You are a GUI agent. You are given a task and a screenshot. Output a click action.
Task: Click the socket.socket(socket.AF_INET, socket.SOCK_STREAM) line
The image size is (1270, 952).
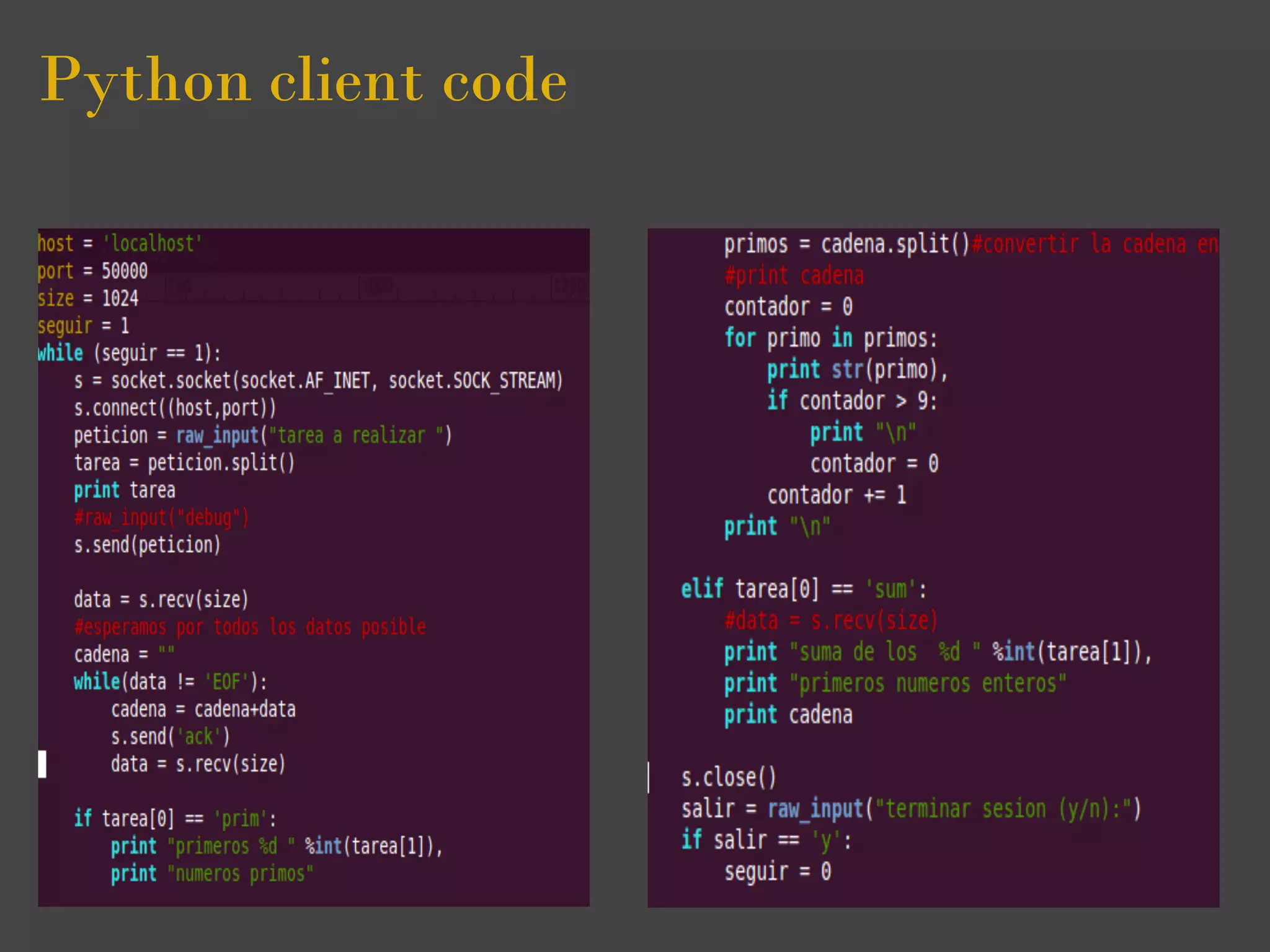[x=318, y=381]
